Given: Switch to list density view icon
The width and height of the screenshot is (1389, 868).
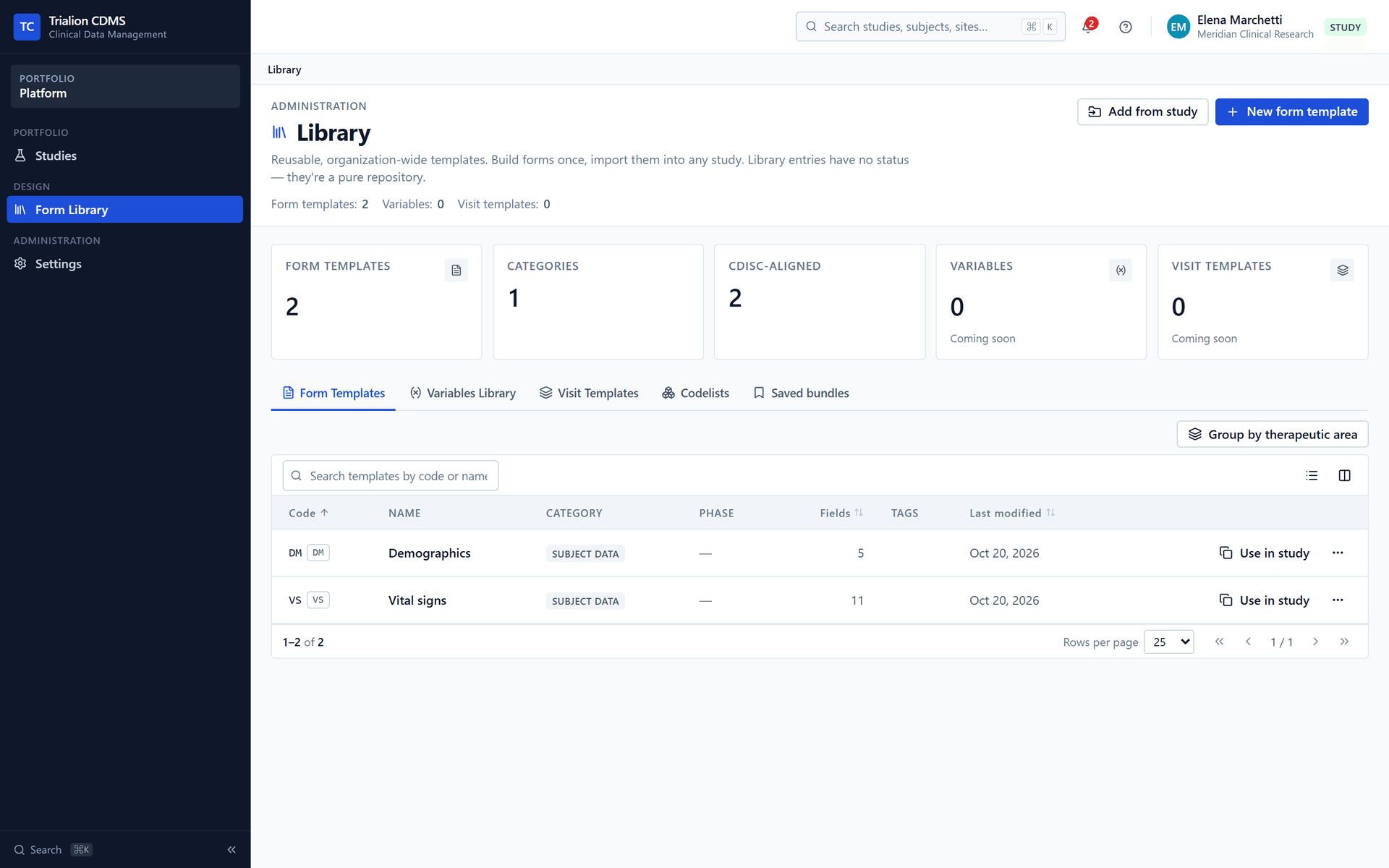Looking at the screenshot, I should [x=1312, y=475].
